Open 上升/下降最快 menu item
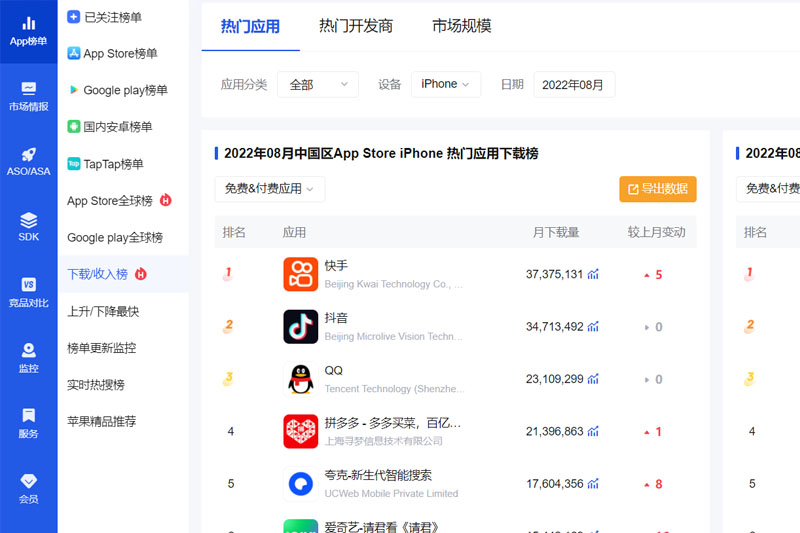800x533 pixels. [103, 311]
